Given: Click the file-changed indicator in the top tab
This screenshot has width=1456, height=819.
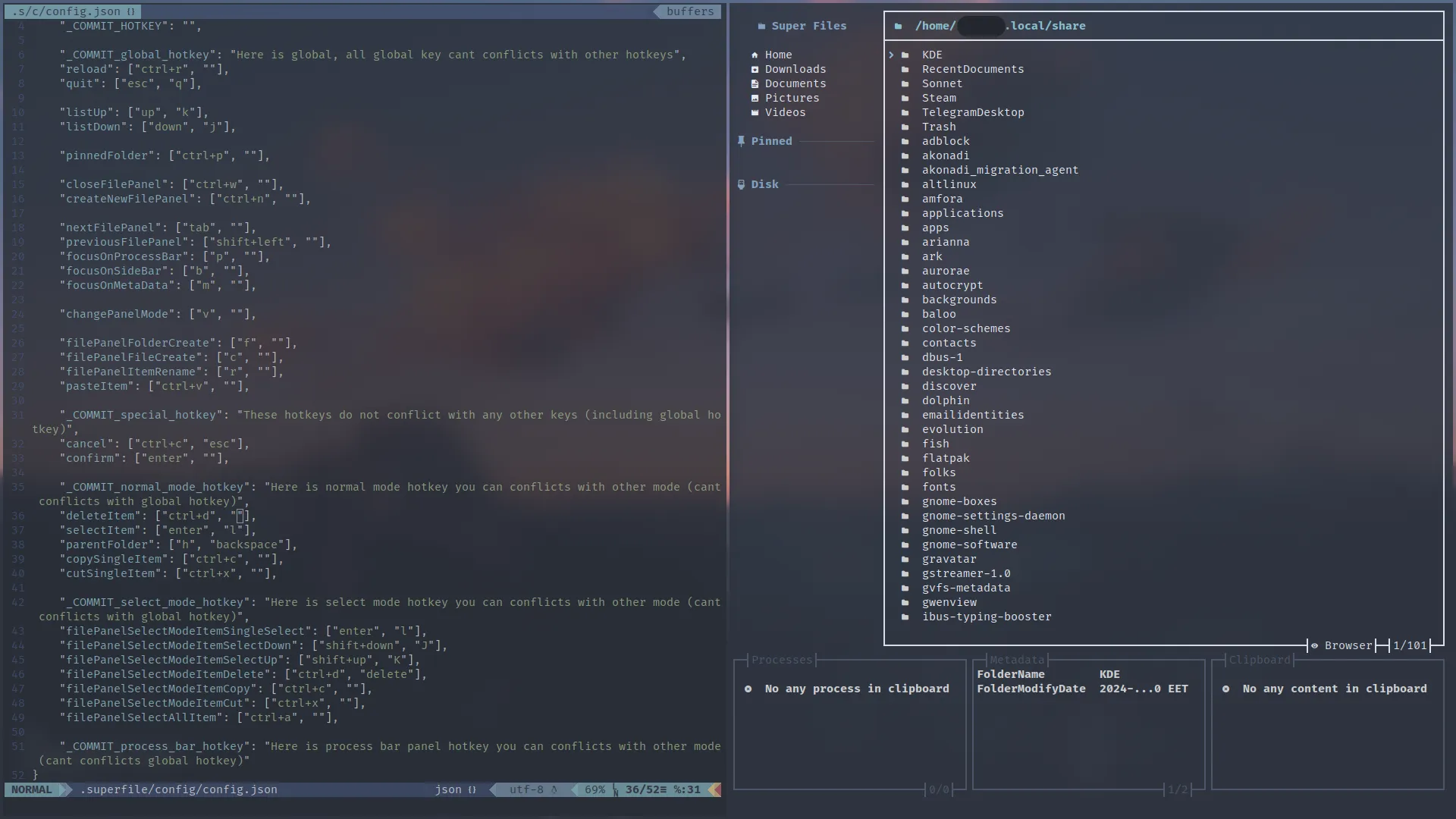Looking at the screenshot, I should tap(130, 11).
